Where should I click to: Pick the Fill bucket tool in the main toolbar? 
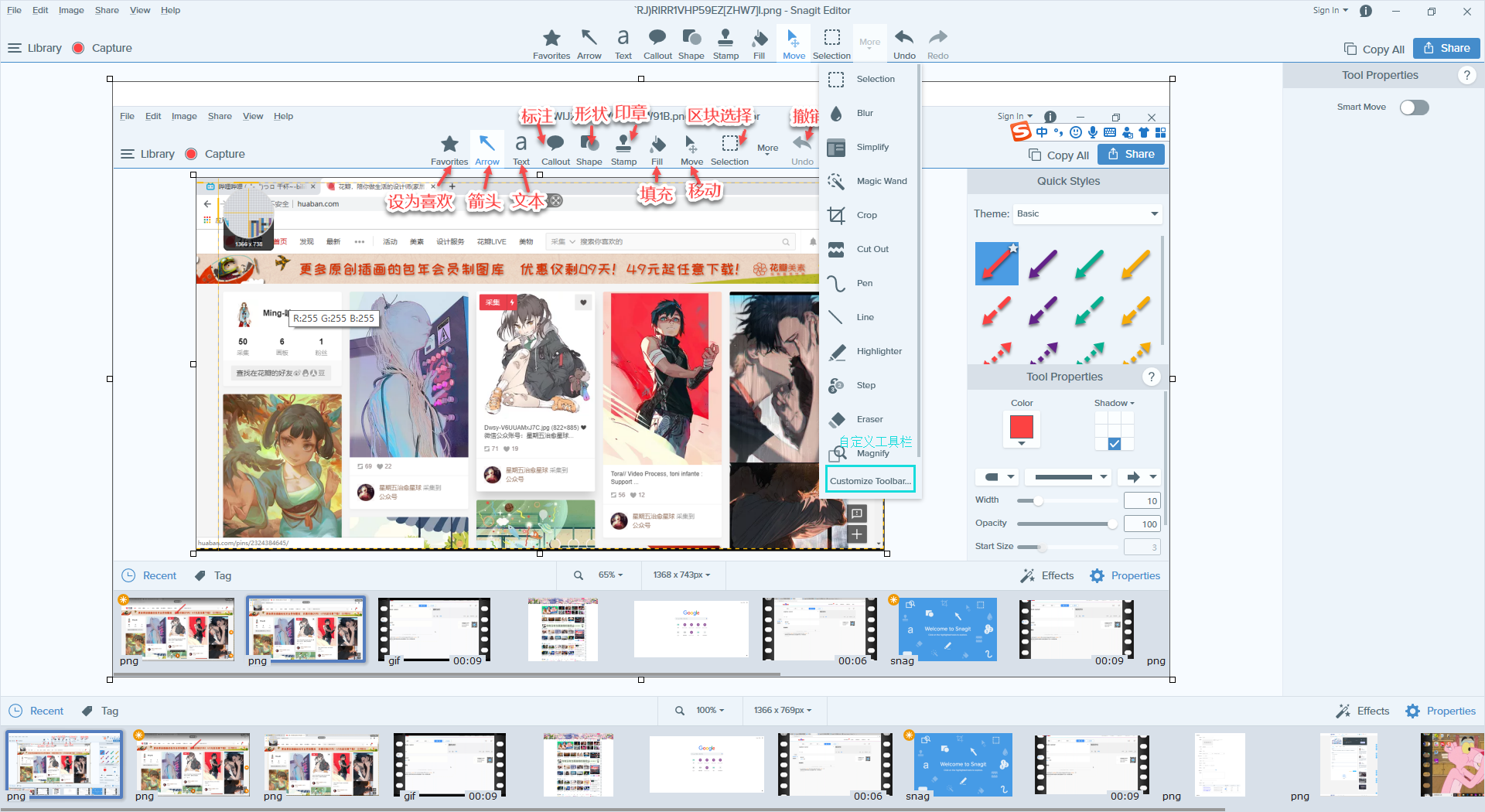[x=760, y=44]
